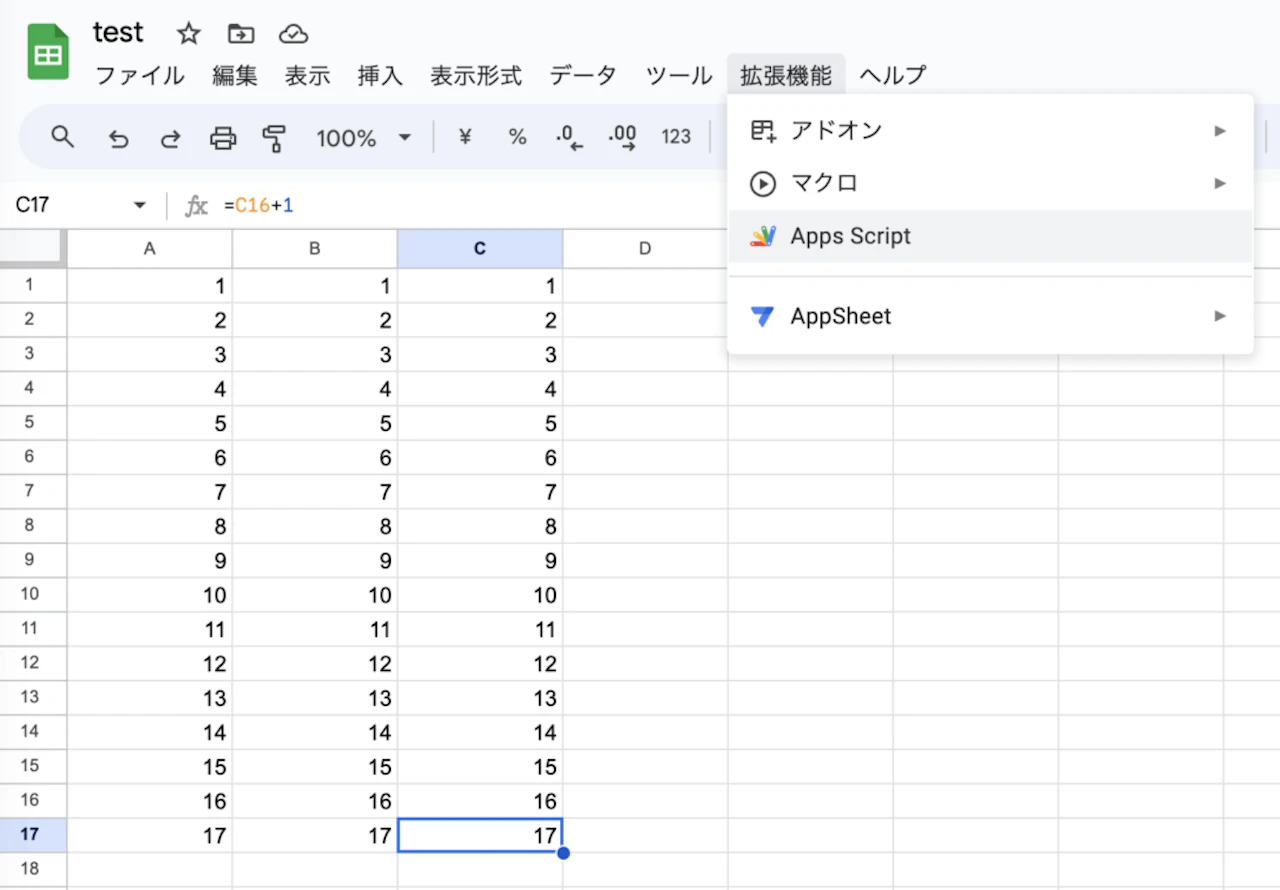Select column C header
The height and width of the screenshot is (890, 1280).
(x=480, y=249)
